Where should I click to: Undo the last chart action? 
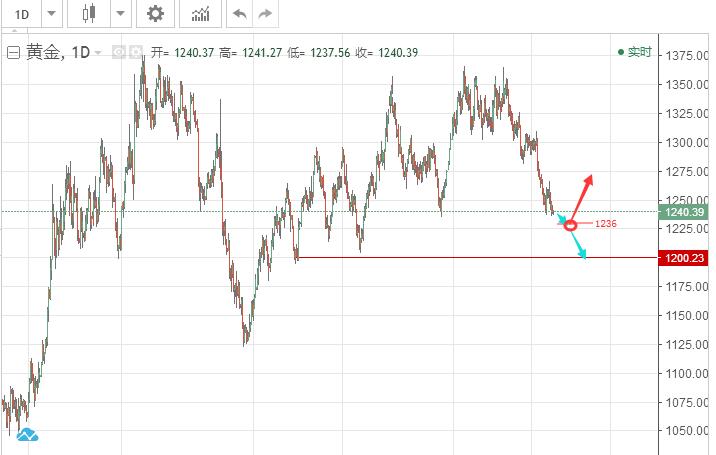point(240,14)
